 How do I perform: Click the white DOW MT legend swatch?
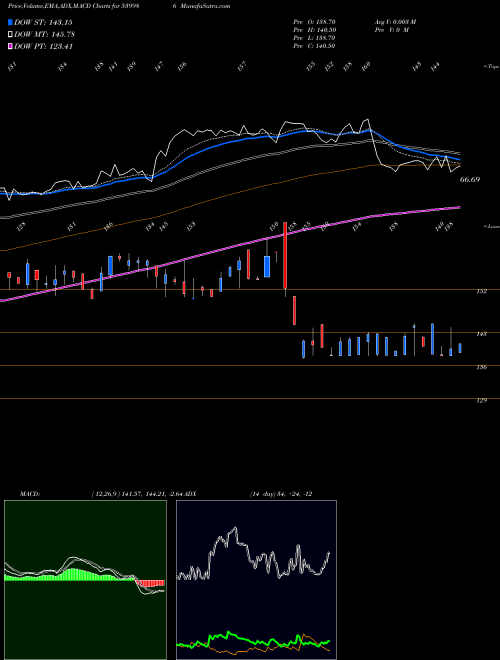tap(10, 34)
